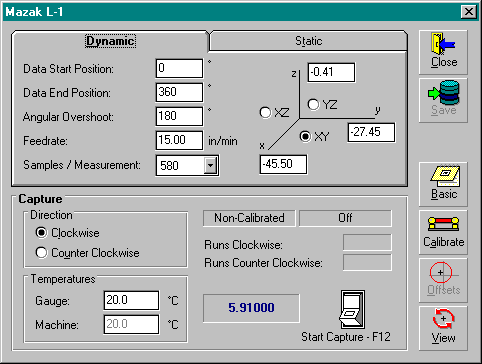482x364 pixels.
Task: Click the Gauge temperature field
Action: pos(131,300)
